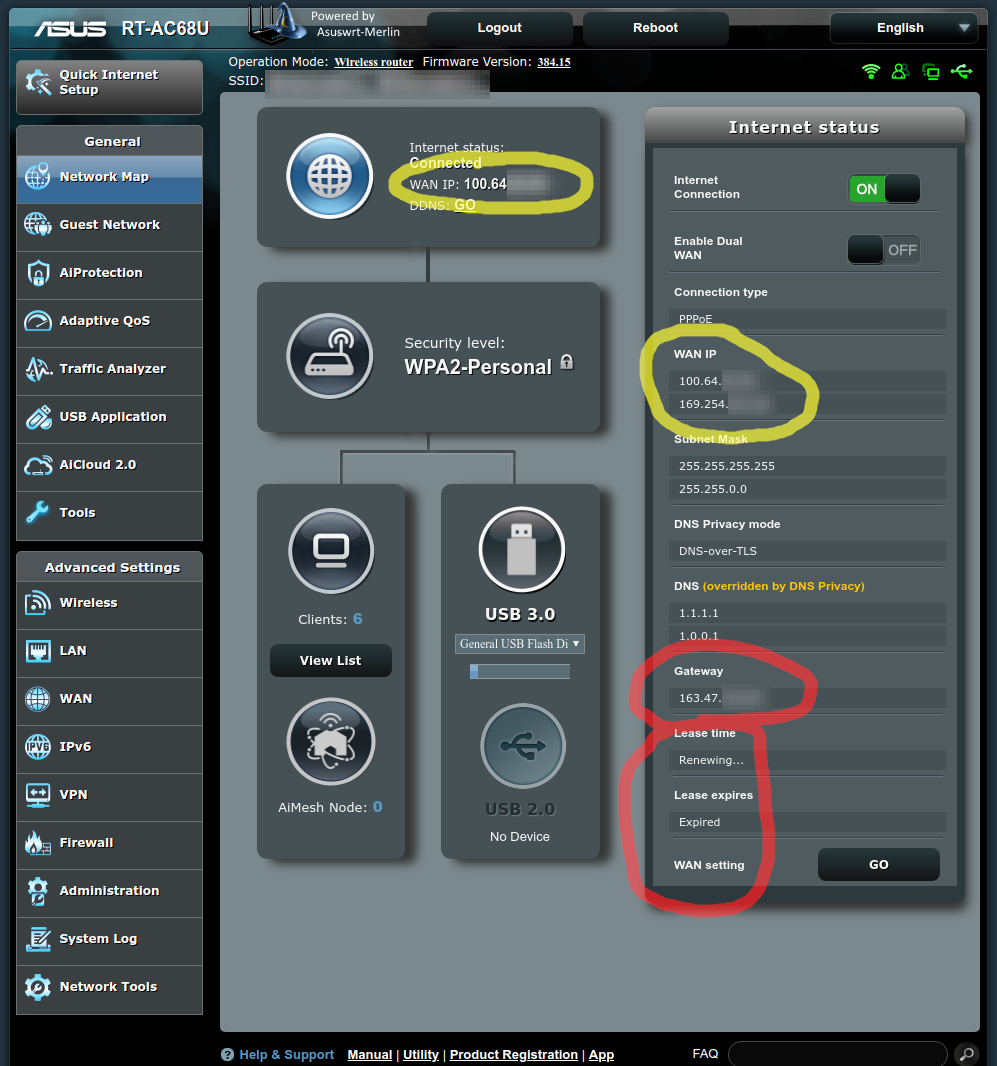Click the WAN globe icon in sidebar
Screen dimensions: 997x1066
37,699
